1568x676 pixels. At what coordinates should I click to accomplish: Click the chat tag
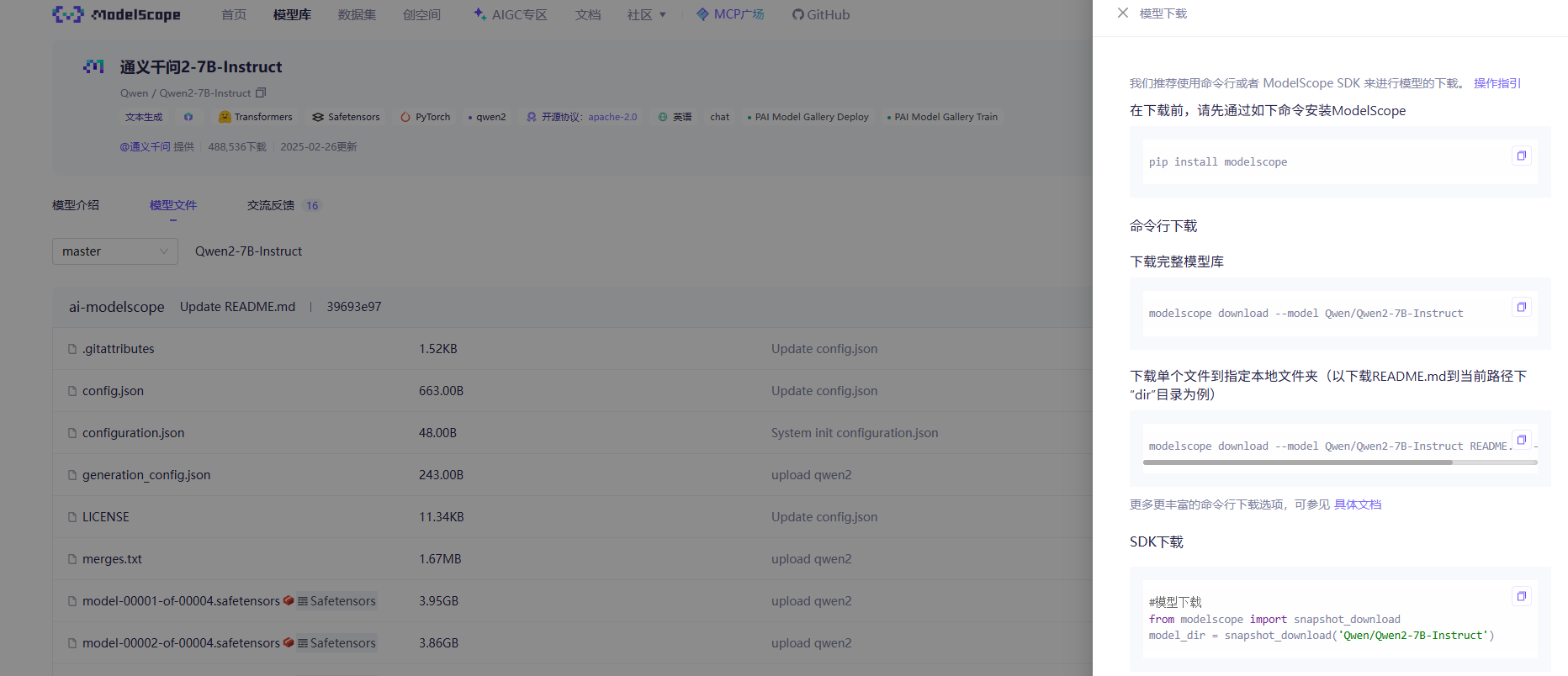click(x=719, y=117)
